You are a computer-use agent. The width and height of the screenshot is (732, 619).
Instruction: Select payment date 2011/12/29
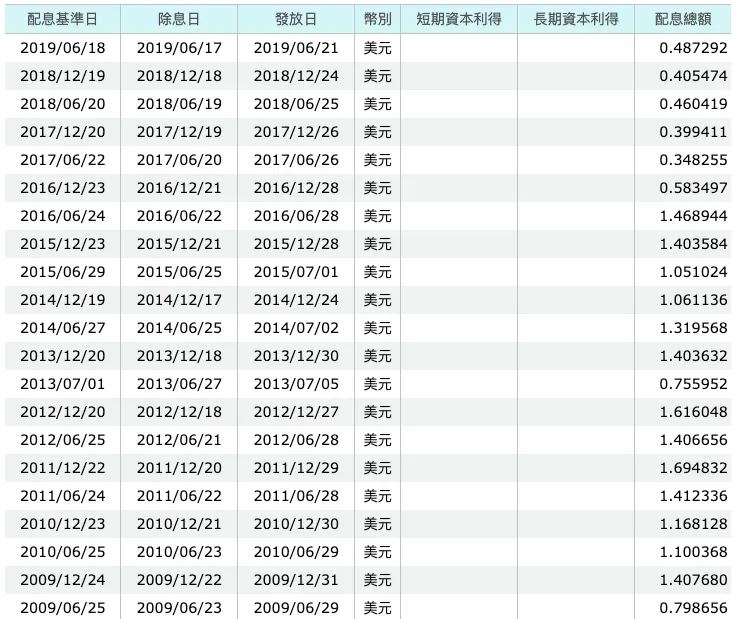tap(296, 468)
